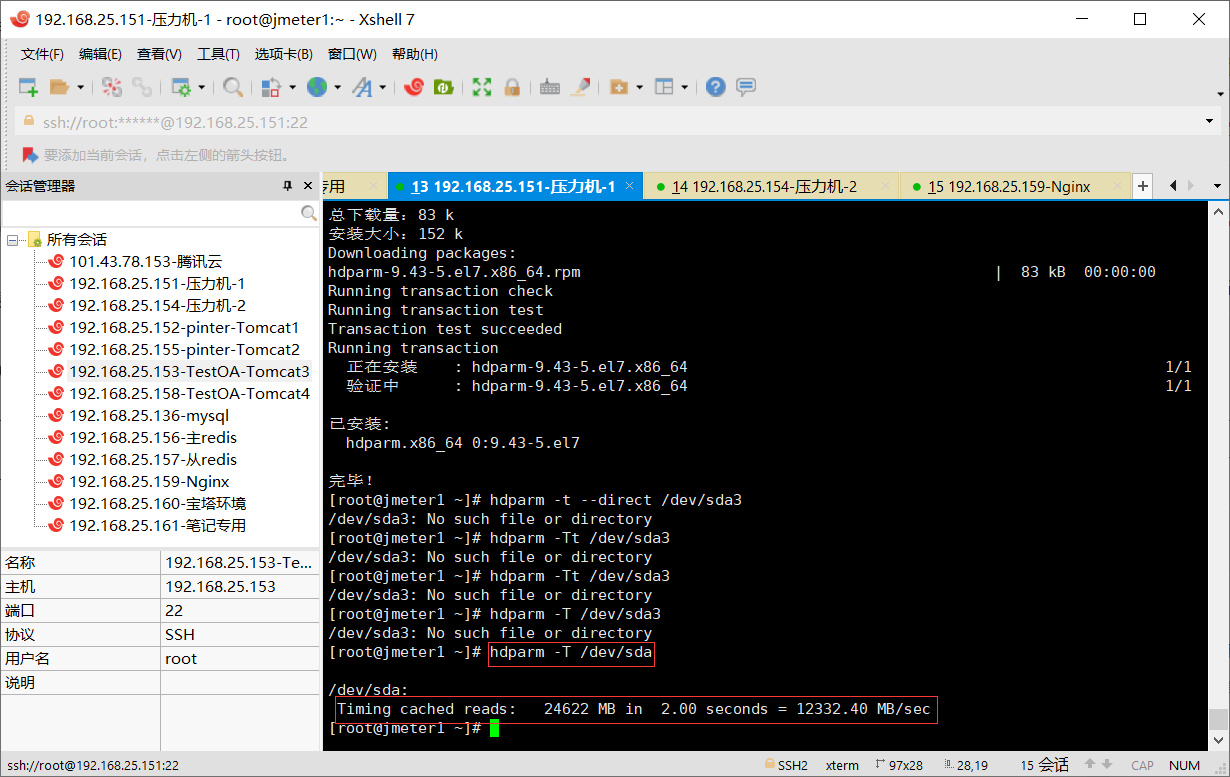This screenshot has width=1230, height=777.
Task: Open the tab list dropdown arrow
Action: pos(1217,186)
